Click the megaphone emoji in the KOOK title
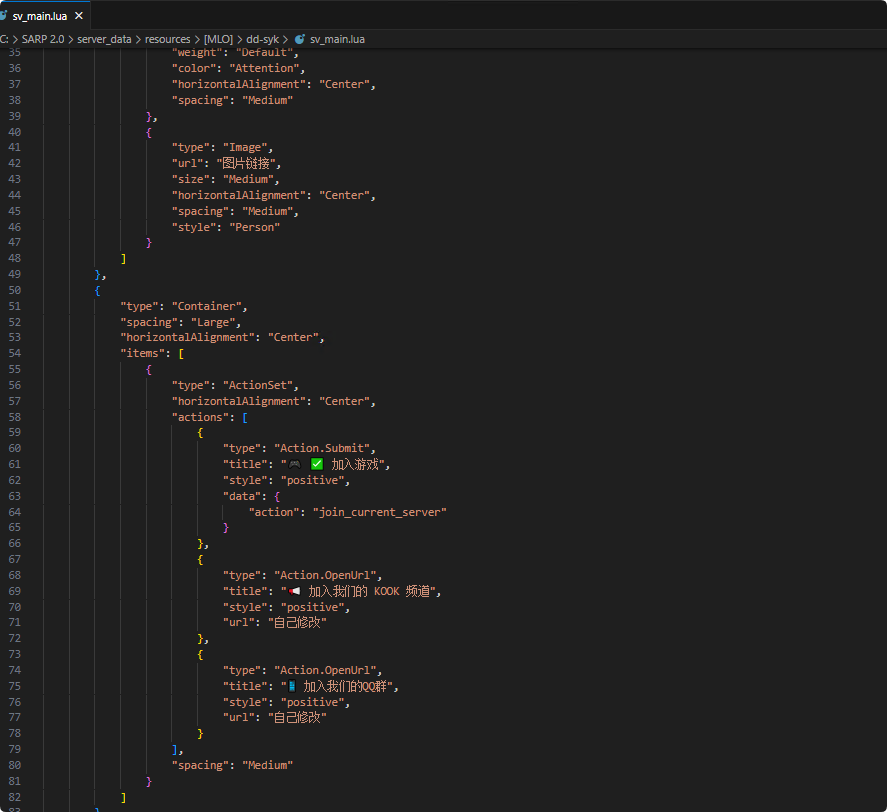Image resolution: width=887 pixels, height=812 pixels. click(294, 591)
